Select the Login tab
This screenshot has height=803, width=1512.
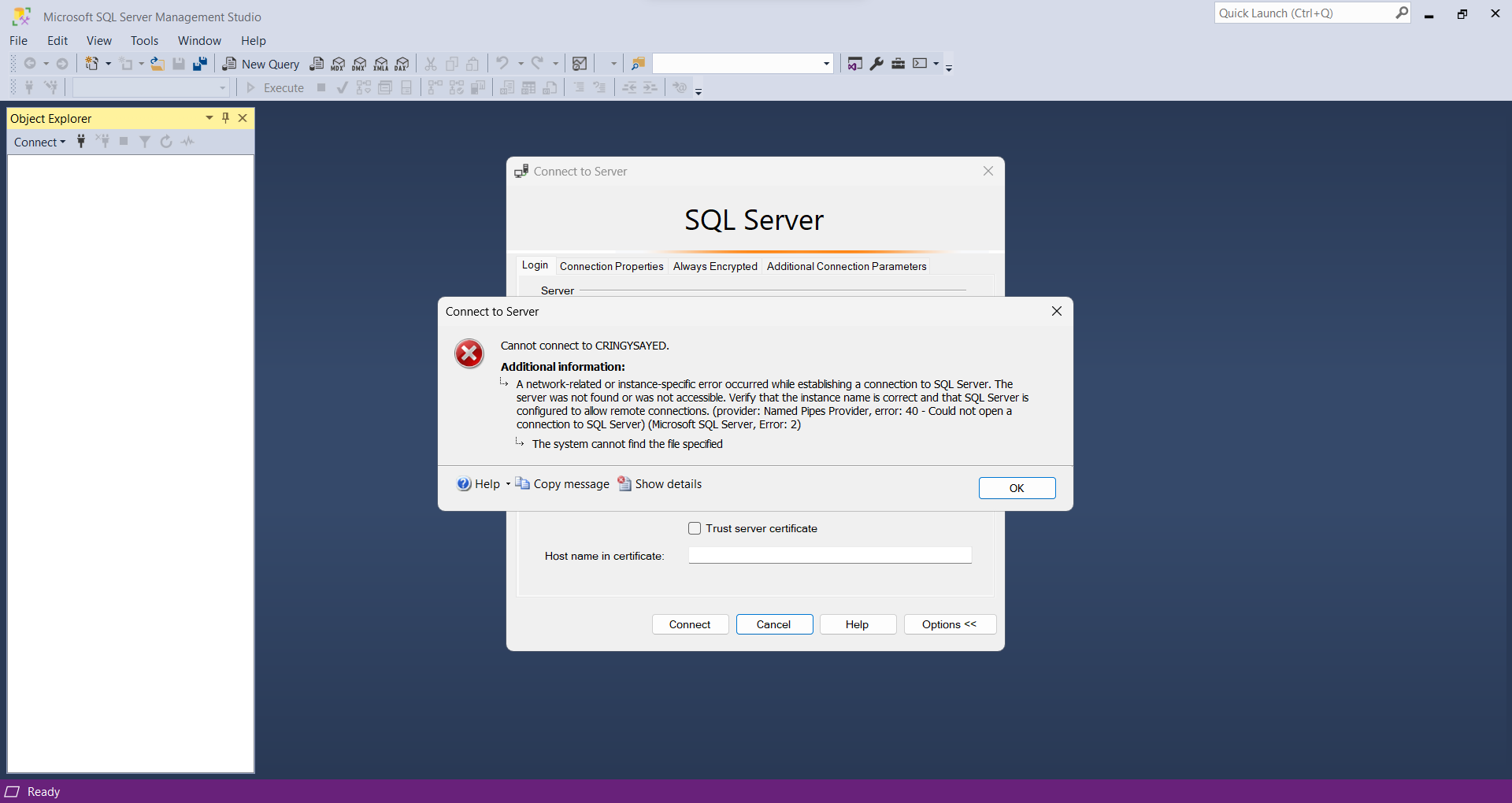click(x=535, y=265)
